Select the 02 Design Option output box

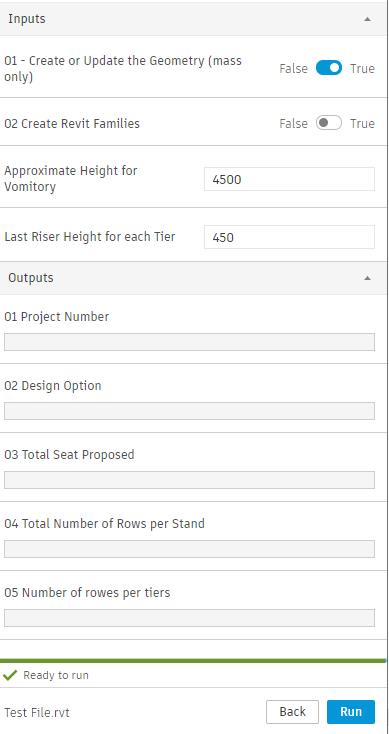click(189, 411)
